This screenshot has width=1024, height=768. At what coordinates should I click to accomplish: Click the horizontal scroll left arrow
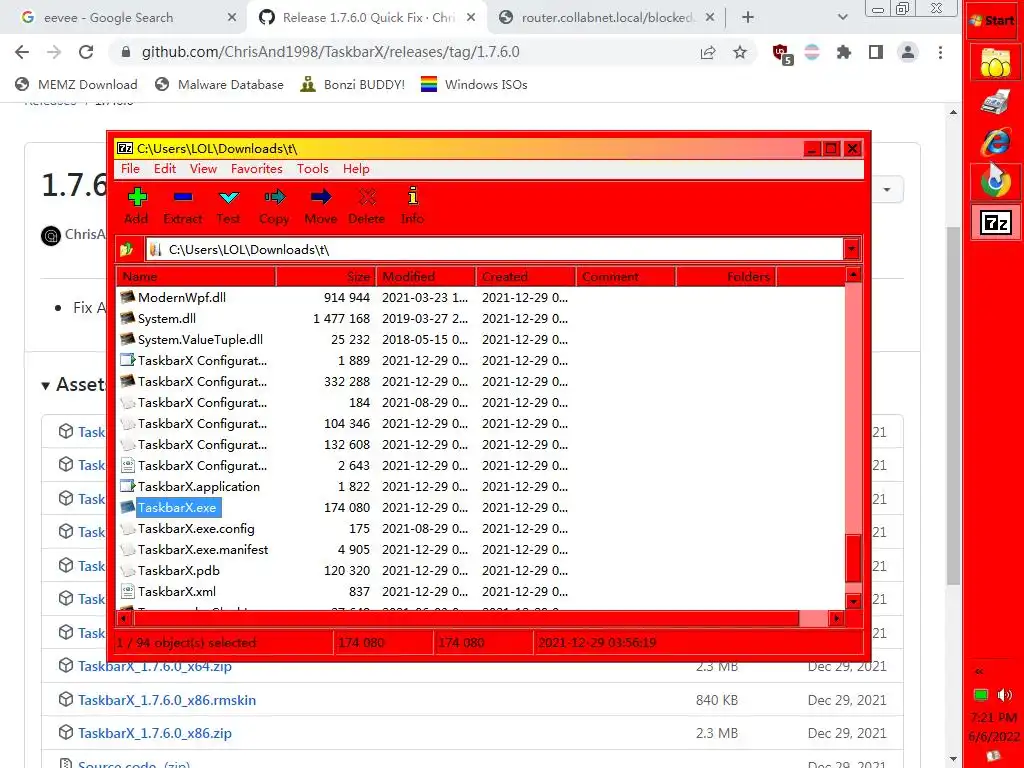pyautogui.click(x=124, y=618)
